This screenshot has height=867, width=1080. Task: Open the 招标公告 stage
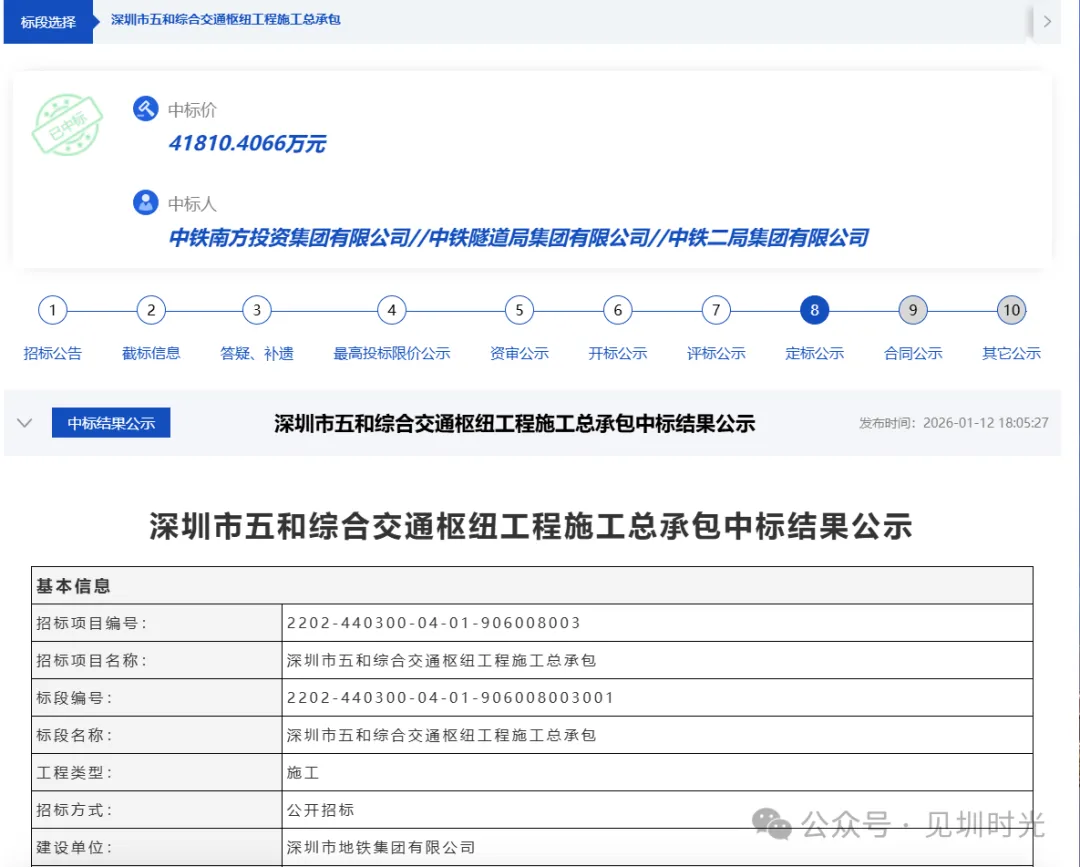[52, 353]
